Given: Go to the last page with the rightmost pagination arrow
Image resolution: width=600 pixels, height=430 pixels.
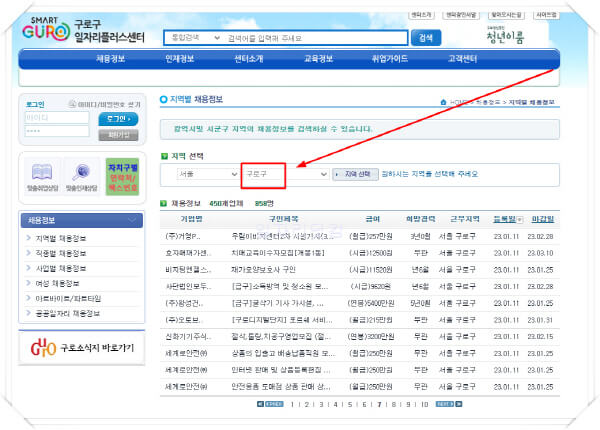Looking at the screenshot, I should [x=459, y=404].
